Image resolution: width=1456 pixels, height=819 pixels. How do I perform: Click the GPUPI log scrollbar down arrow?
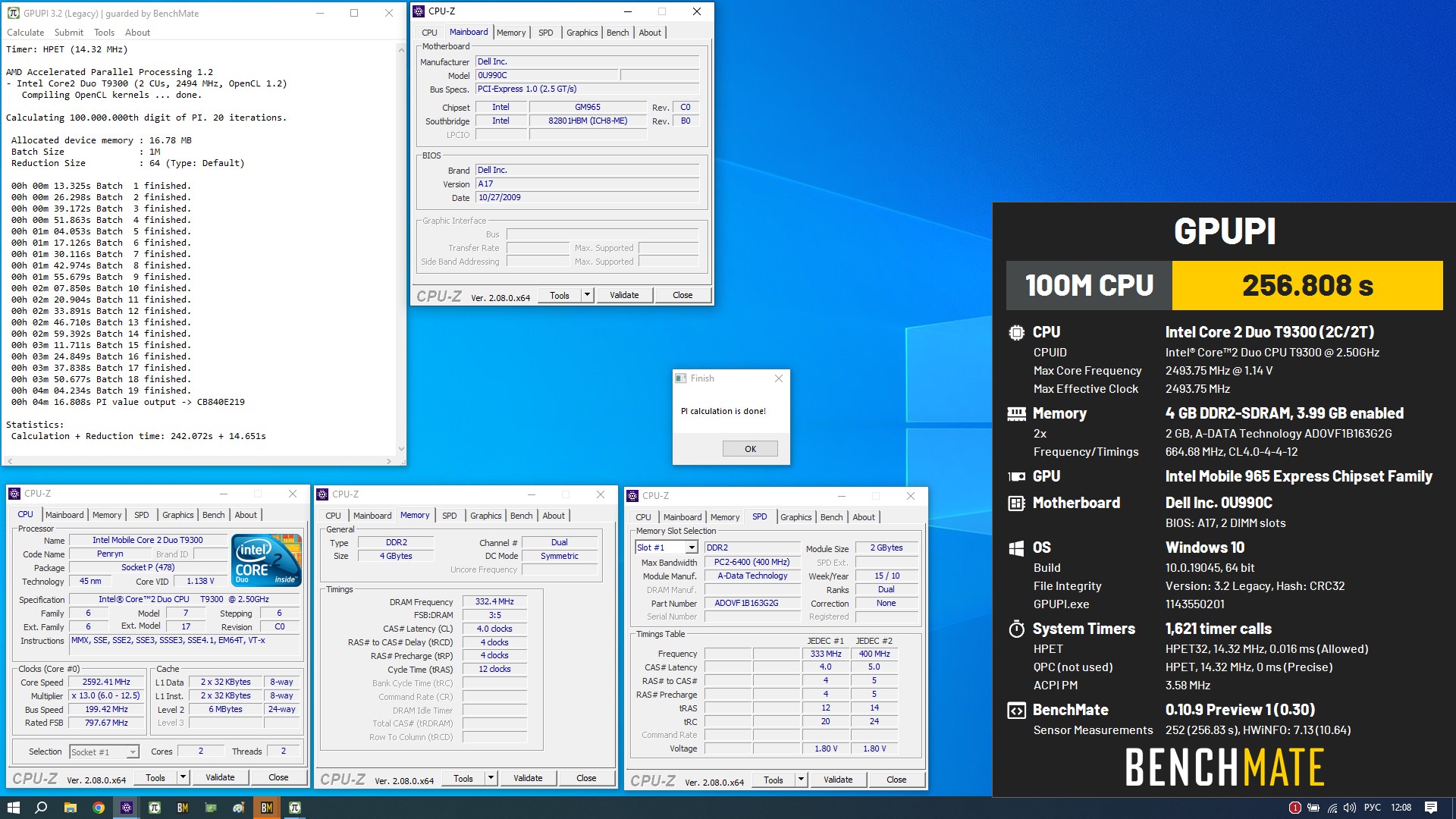click(x=401, y=450)
